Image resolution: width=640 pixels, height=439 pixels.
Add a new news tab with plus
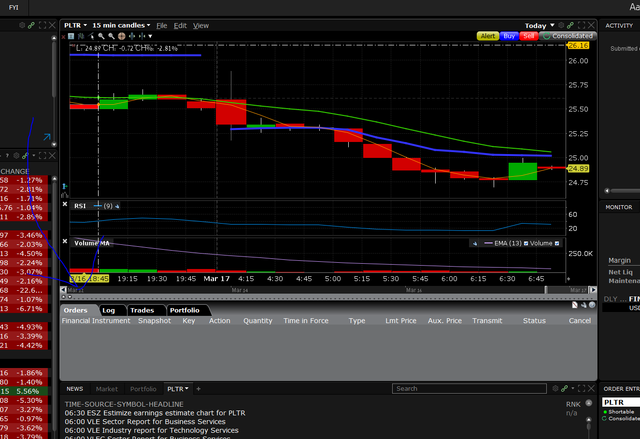pyautogui.click(x=198, y=389)
